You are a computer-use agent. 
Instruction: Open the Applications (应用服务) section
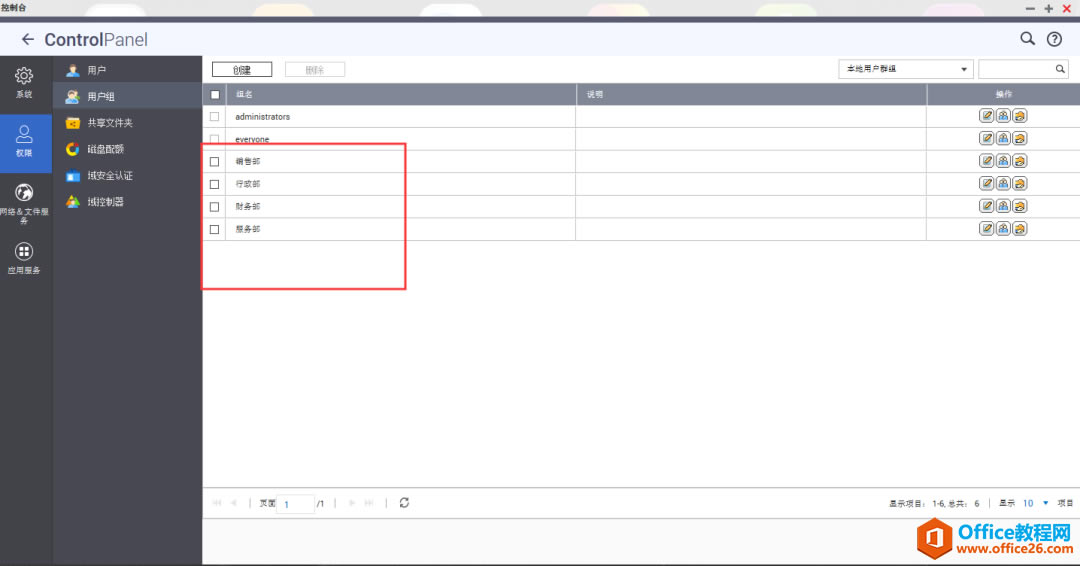pos(24,258)
